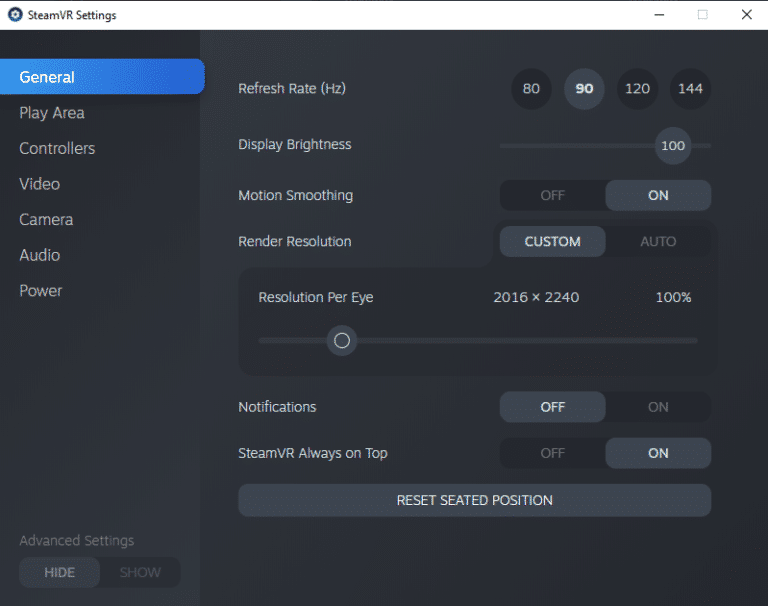This screenshot has height=606, width=768.
Task: Switch to the Camera tab
Action: 46,220
